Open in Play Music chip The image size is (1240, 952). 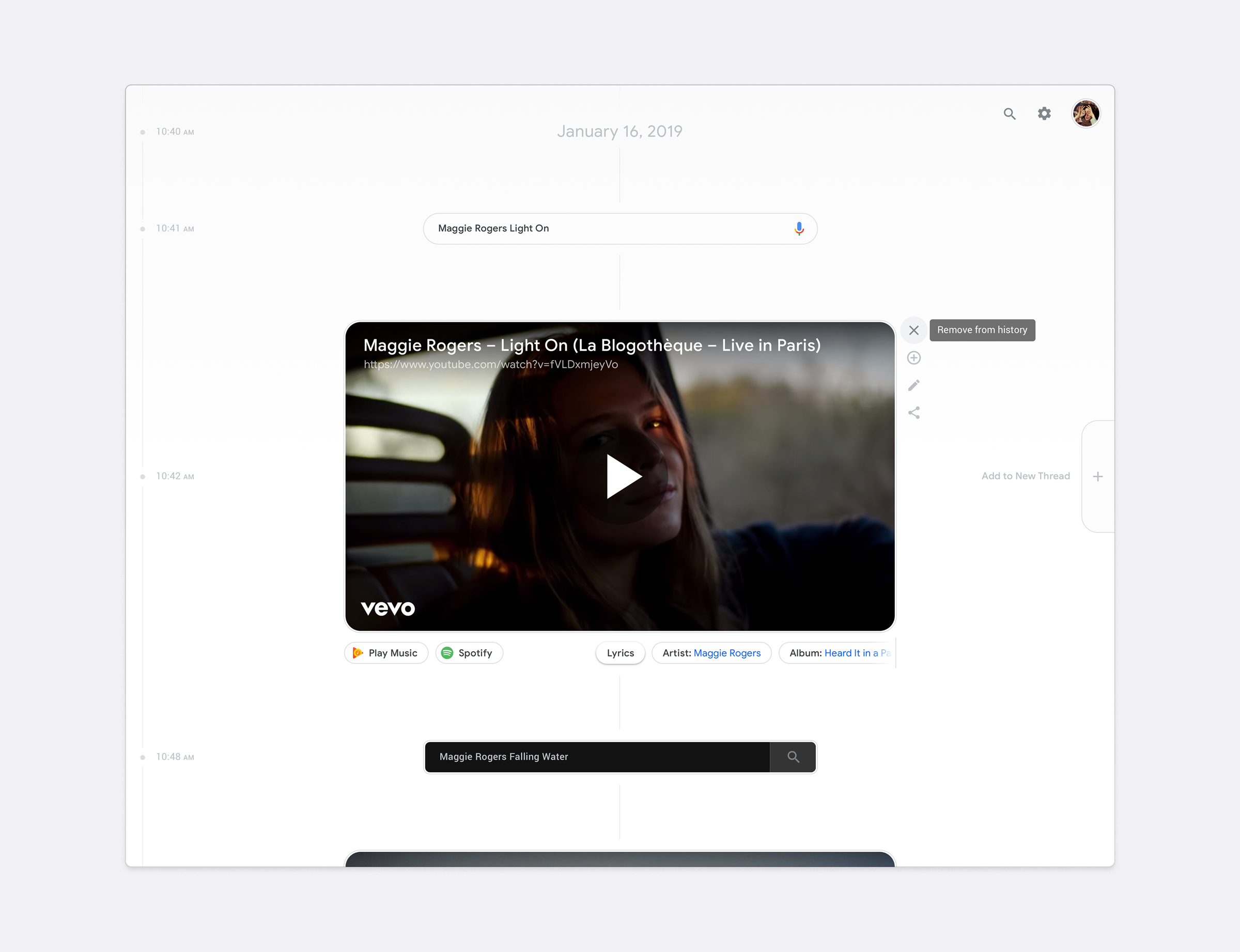tap(386, 653)
